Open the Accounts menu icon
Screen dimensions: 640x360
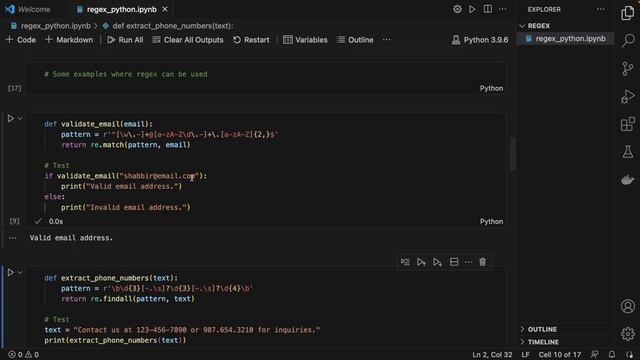click(628, 306)
